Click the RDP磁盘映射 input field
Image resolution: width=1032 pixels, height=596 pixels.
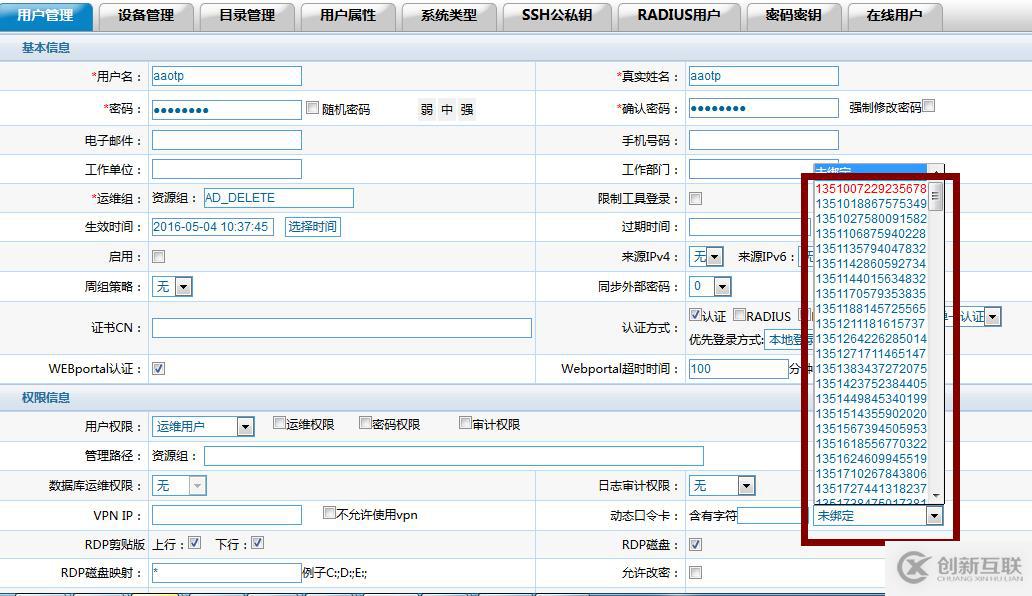(x=226, y=572)
